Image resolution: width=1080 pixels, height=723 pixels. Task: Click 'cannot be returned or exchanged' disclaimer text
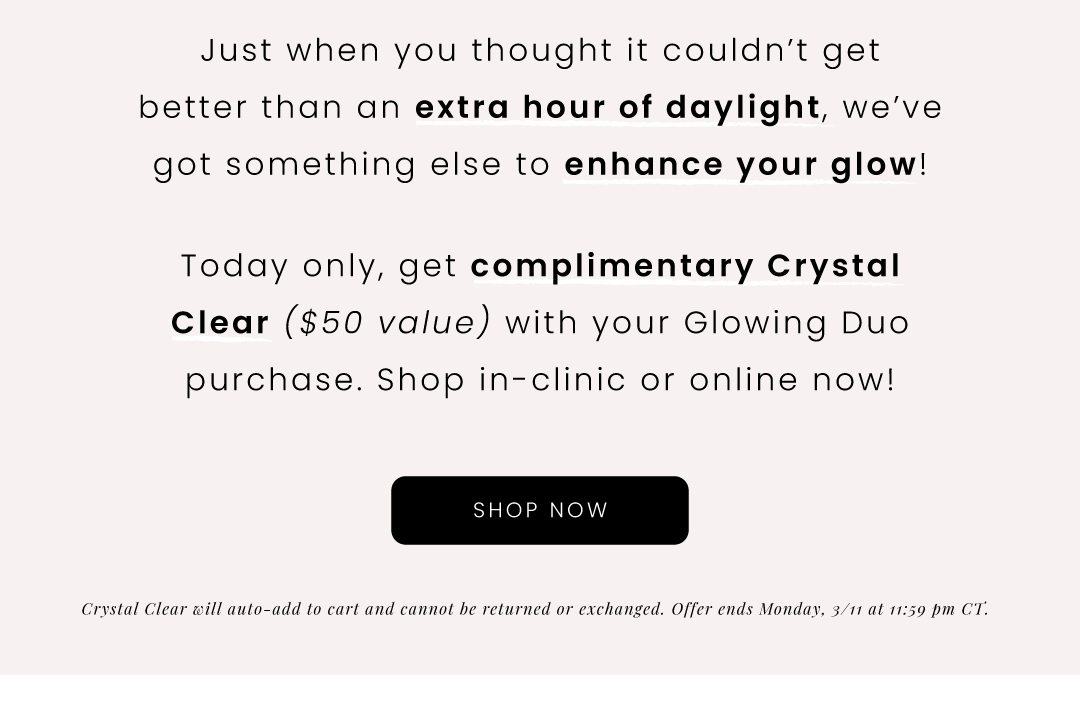coord(532,609)
